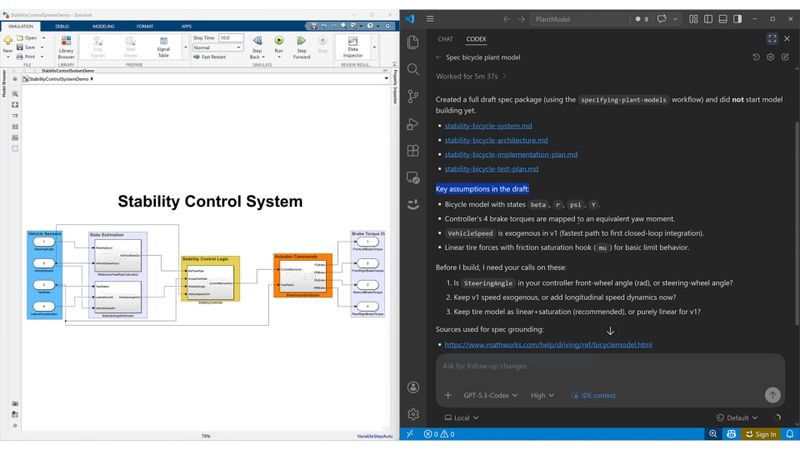Open stability-bicycle-architecture.md link
Viewport: 800px width, 450px height.
click(496, 140)
